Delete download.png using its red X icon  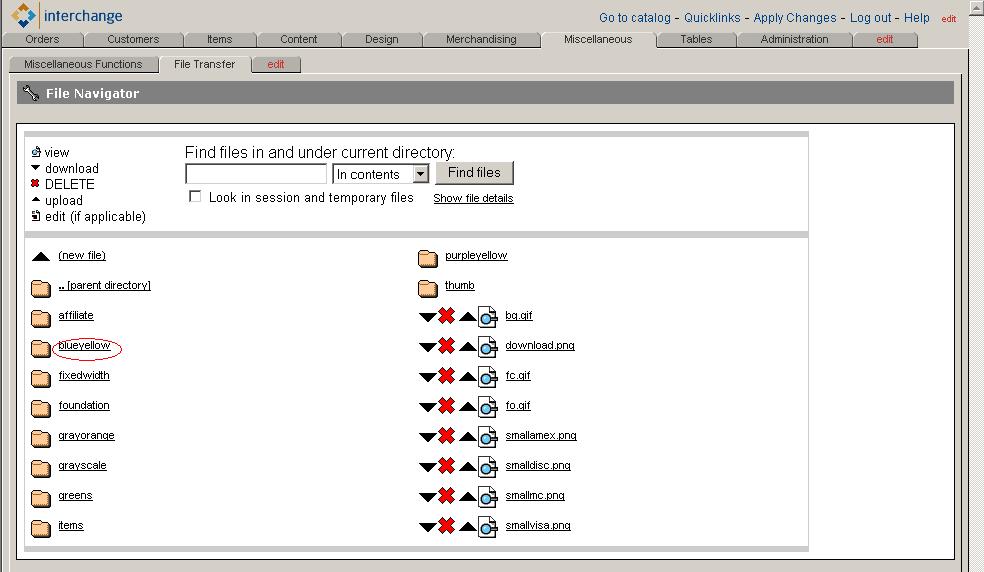(446, 345)
